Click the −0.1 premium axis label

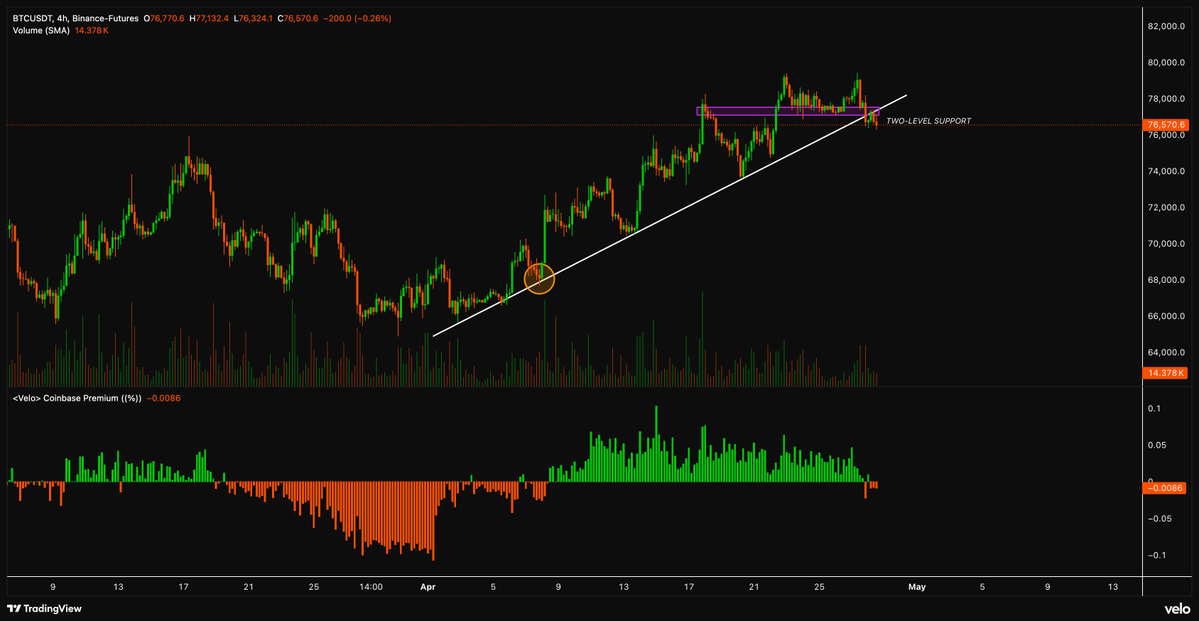point(1158,555)
